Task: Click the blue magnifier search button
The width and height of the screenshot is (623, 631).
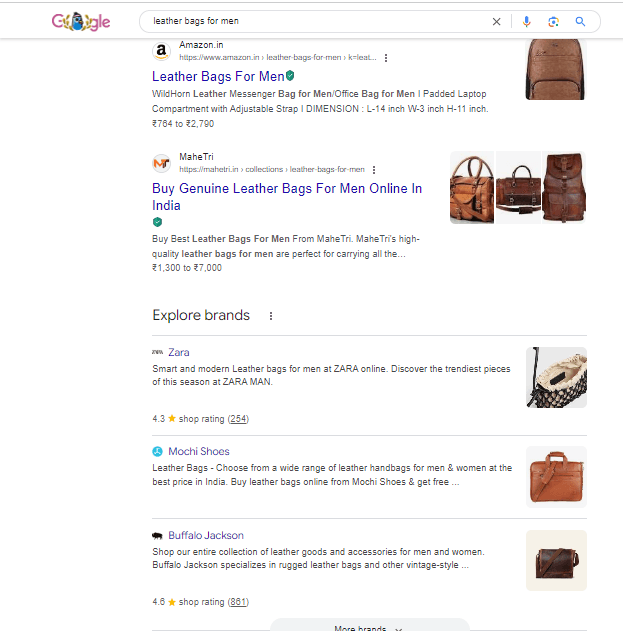Action: [x=580, y=22]
